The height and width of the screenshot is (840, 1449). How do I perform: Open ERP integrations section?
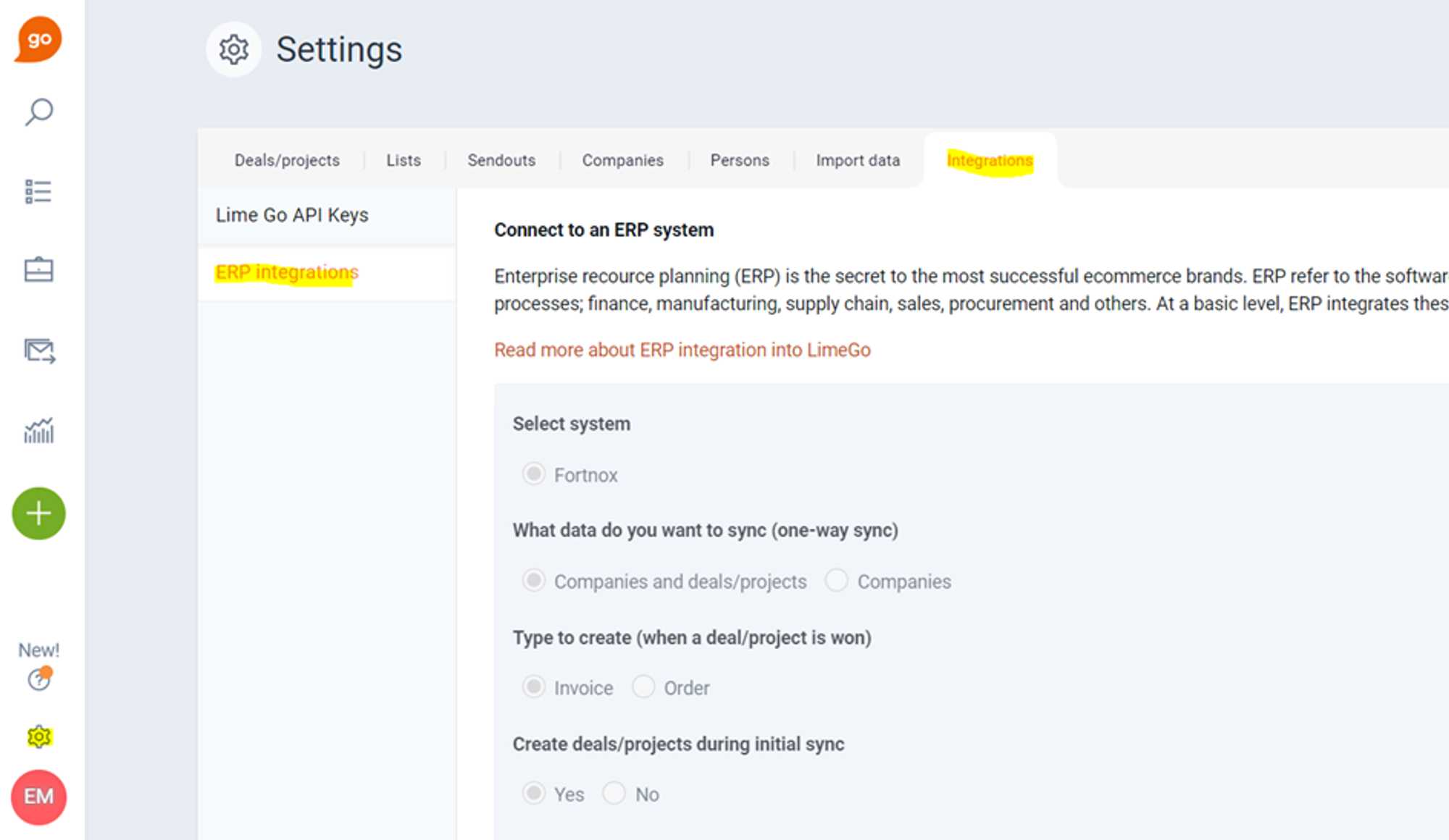327,273
